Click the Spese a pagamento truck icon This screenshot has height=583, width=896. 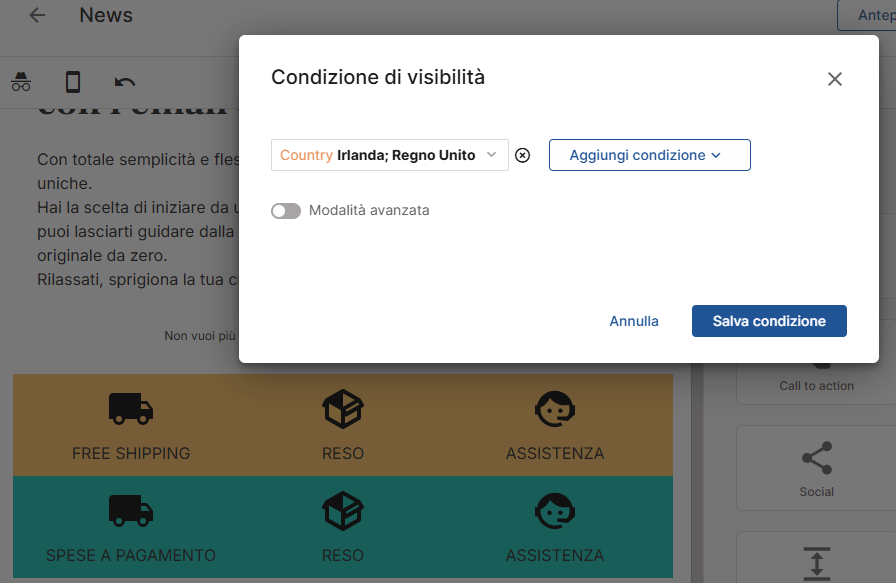[131, 510]
